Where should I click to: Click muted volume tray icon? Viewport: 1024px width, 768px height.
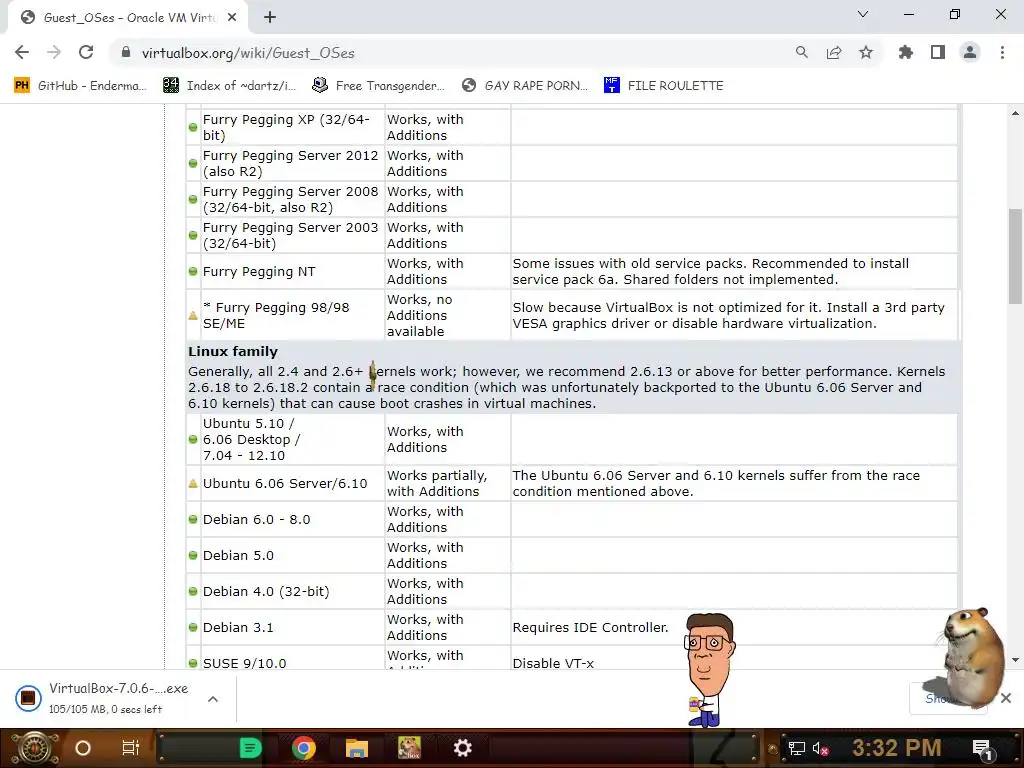pos(820,748)
